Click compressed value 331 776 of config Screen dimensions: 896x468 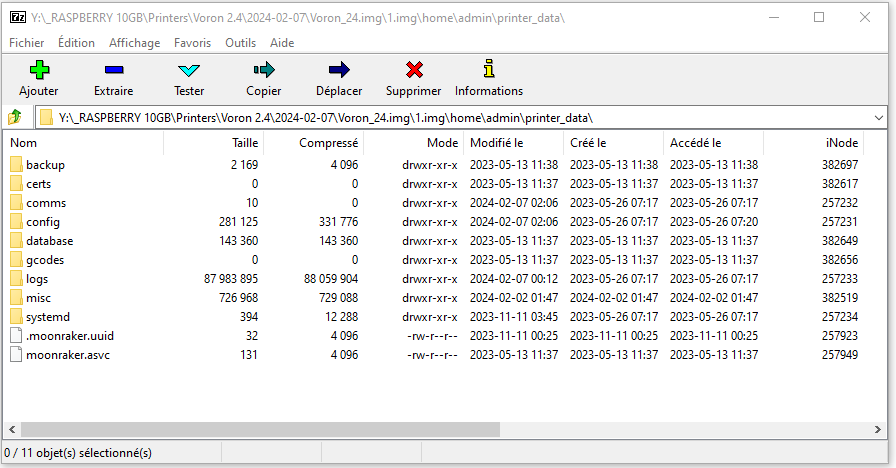[x=338, y=222]
